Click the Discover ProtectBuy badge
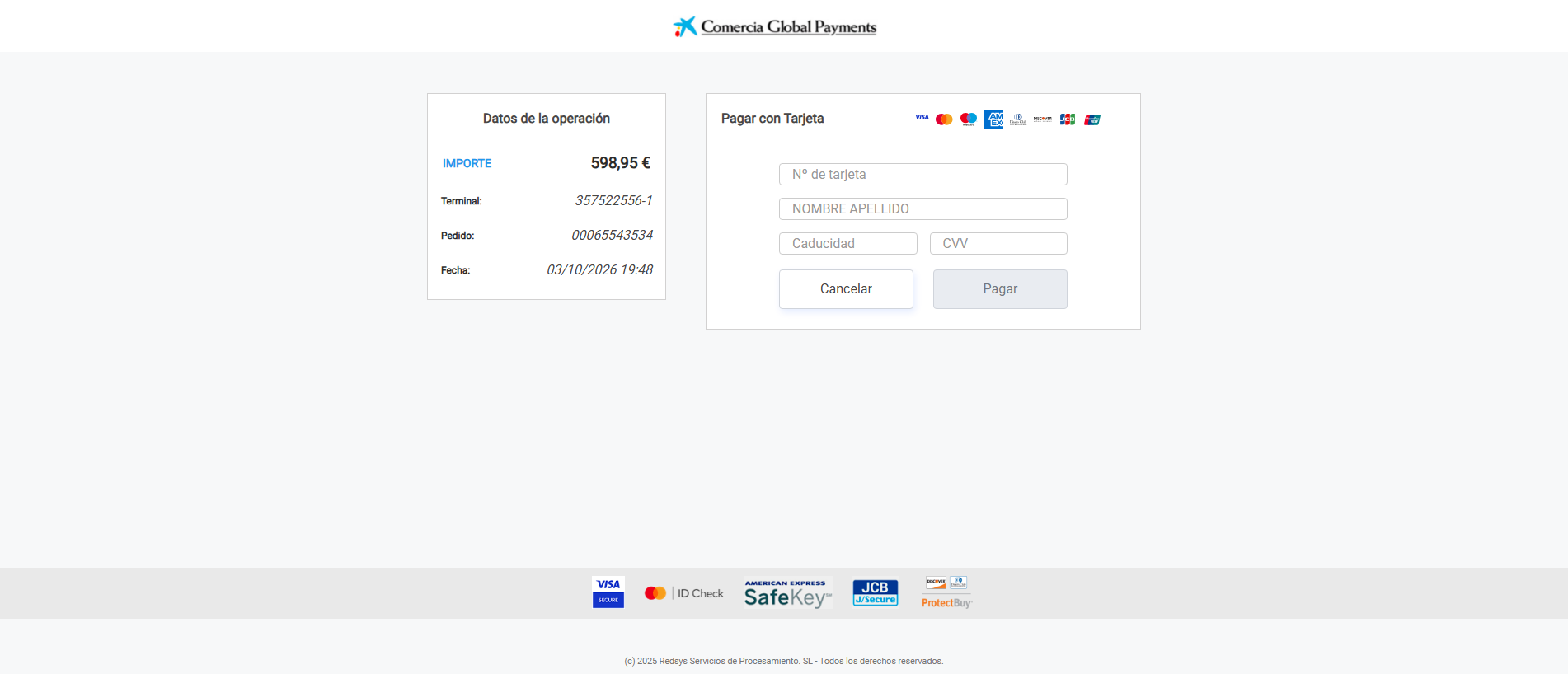 pyautogui.click(x=947, y=592)
